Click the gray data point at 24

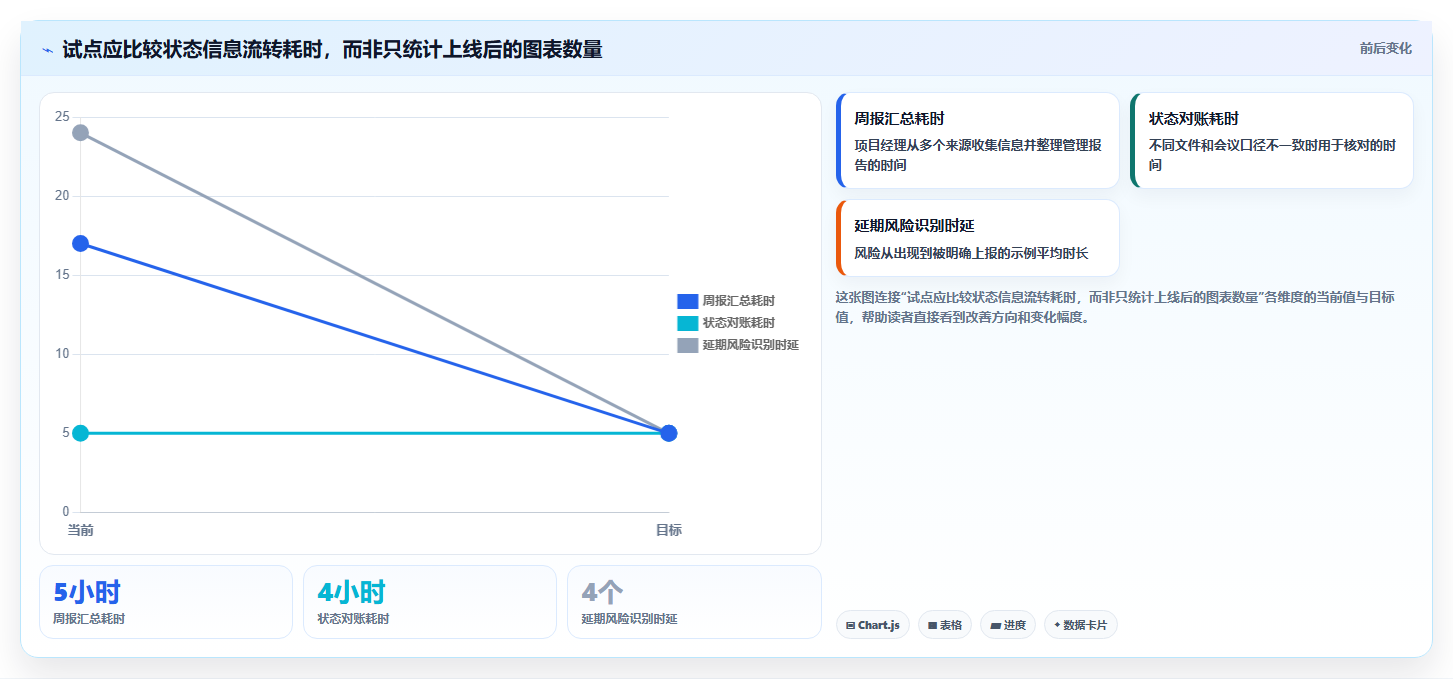click(x=80, y=133)
